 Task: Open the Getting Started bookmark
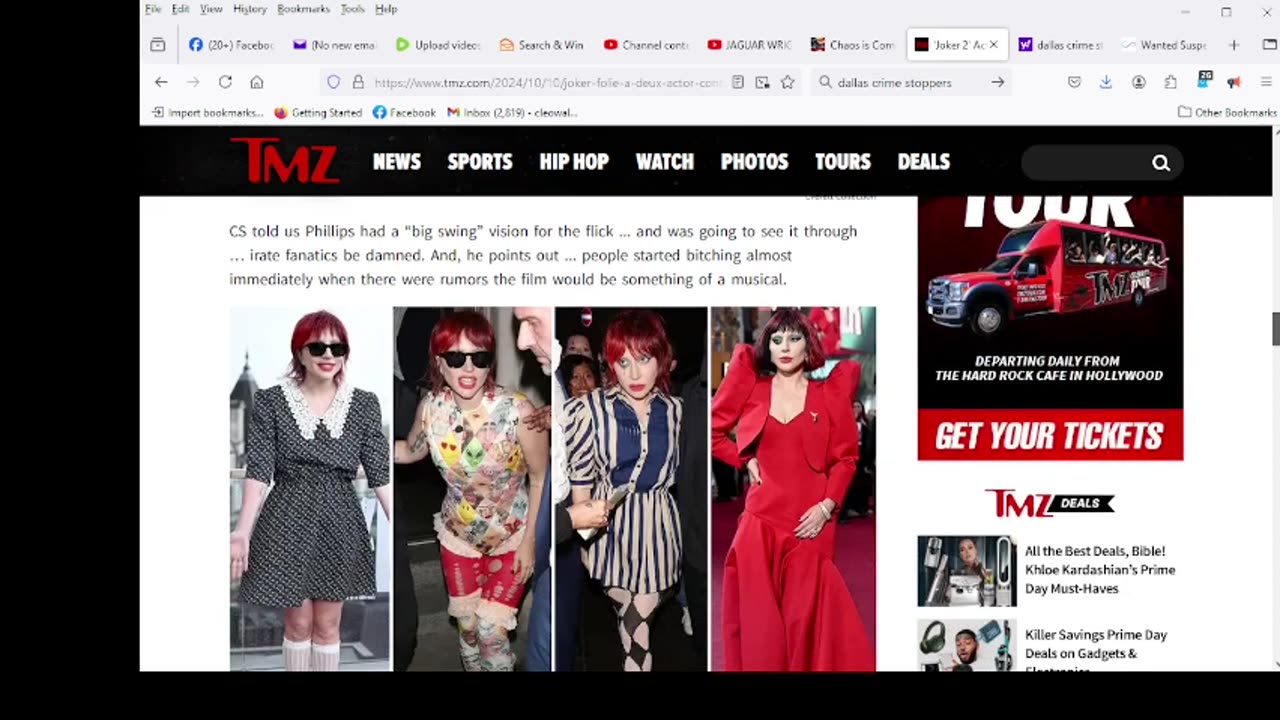click(x=318, y=112)
